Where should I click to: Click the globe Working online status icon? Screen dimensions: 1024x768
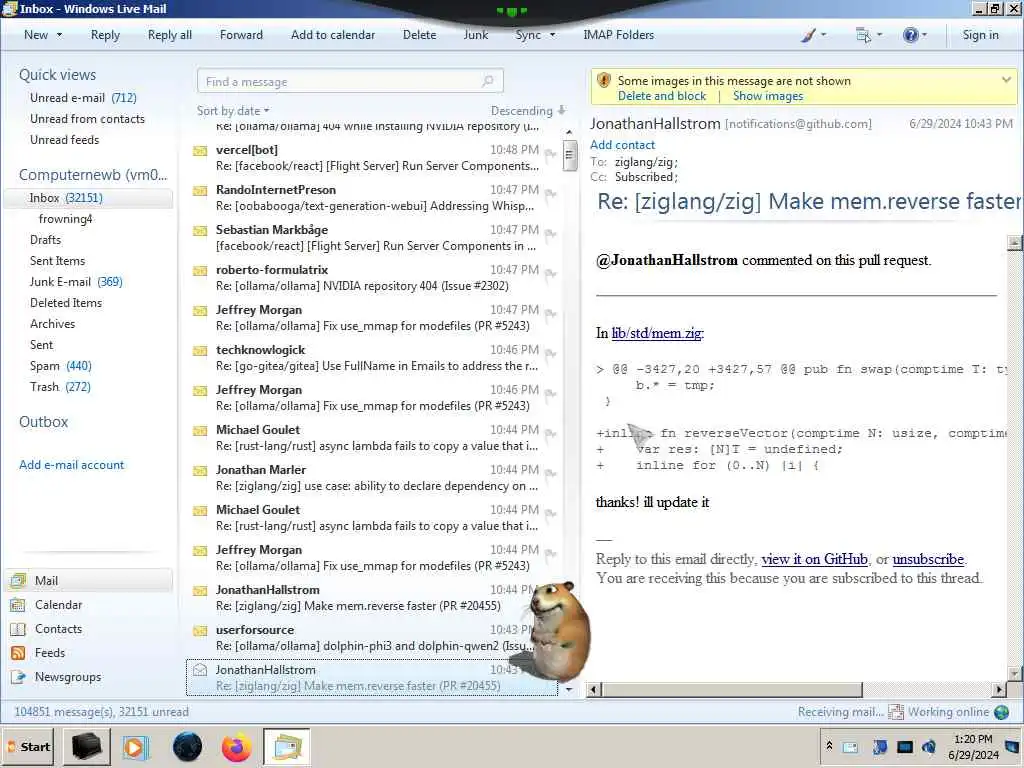tap(1002, 712)
